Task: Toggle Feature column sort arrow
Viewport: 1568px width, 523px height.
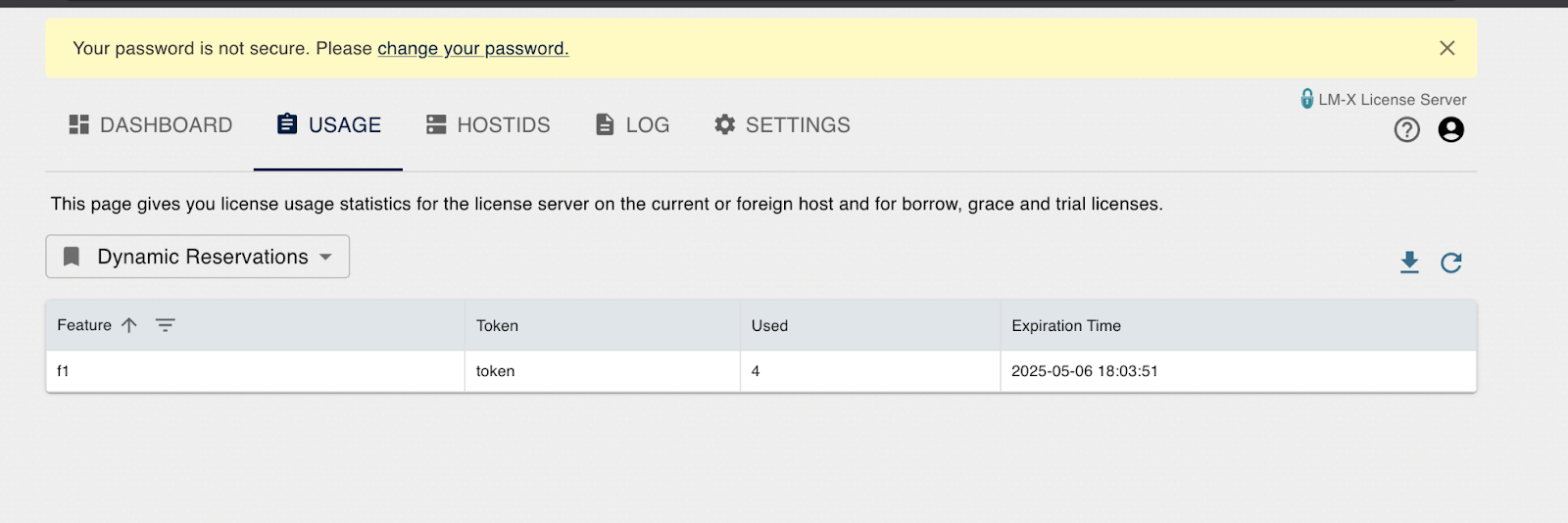Action: 129,325
